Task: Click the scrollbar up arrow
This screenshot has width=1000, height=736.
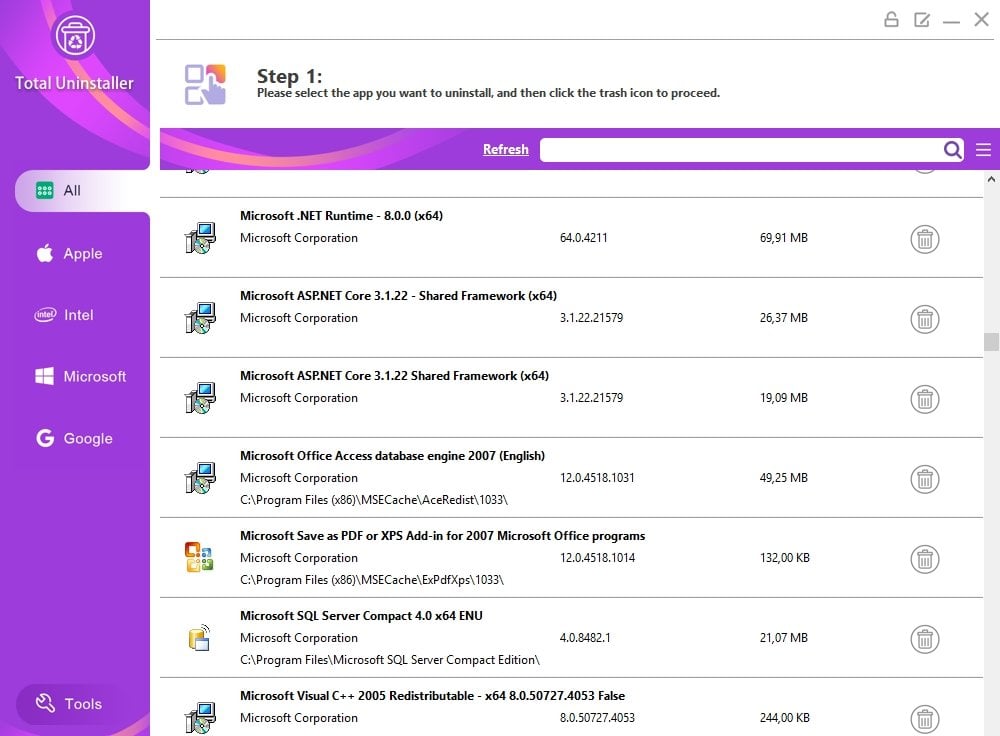Action: click(991, 179)
